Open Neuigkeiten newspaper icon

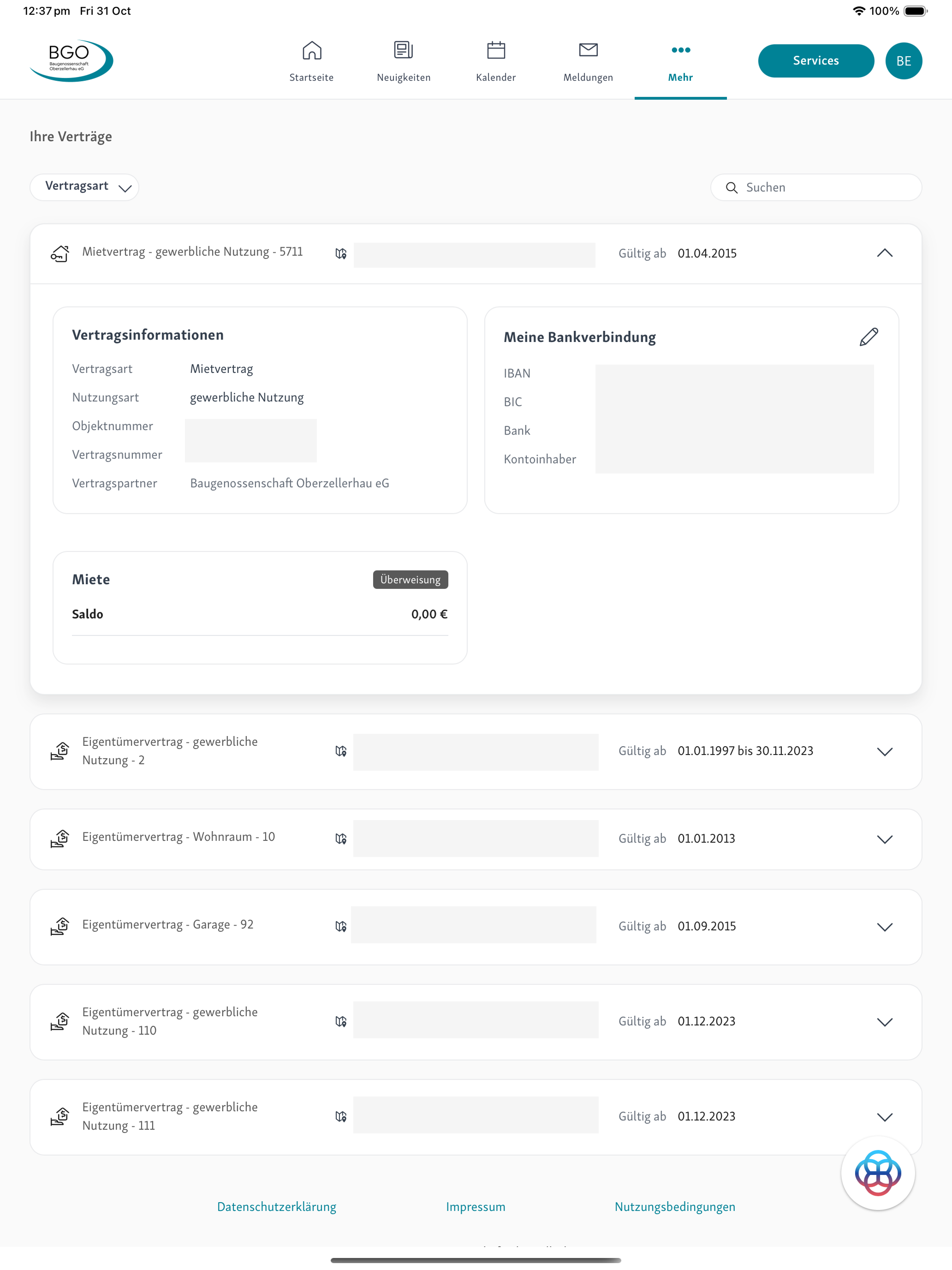404,50
